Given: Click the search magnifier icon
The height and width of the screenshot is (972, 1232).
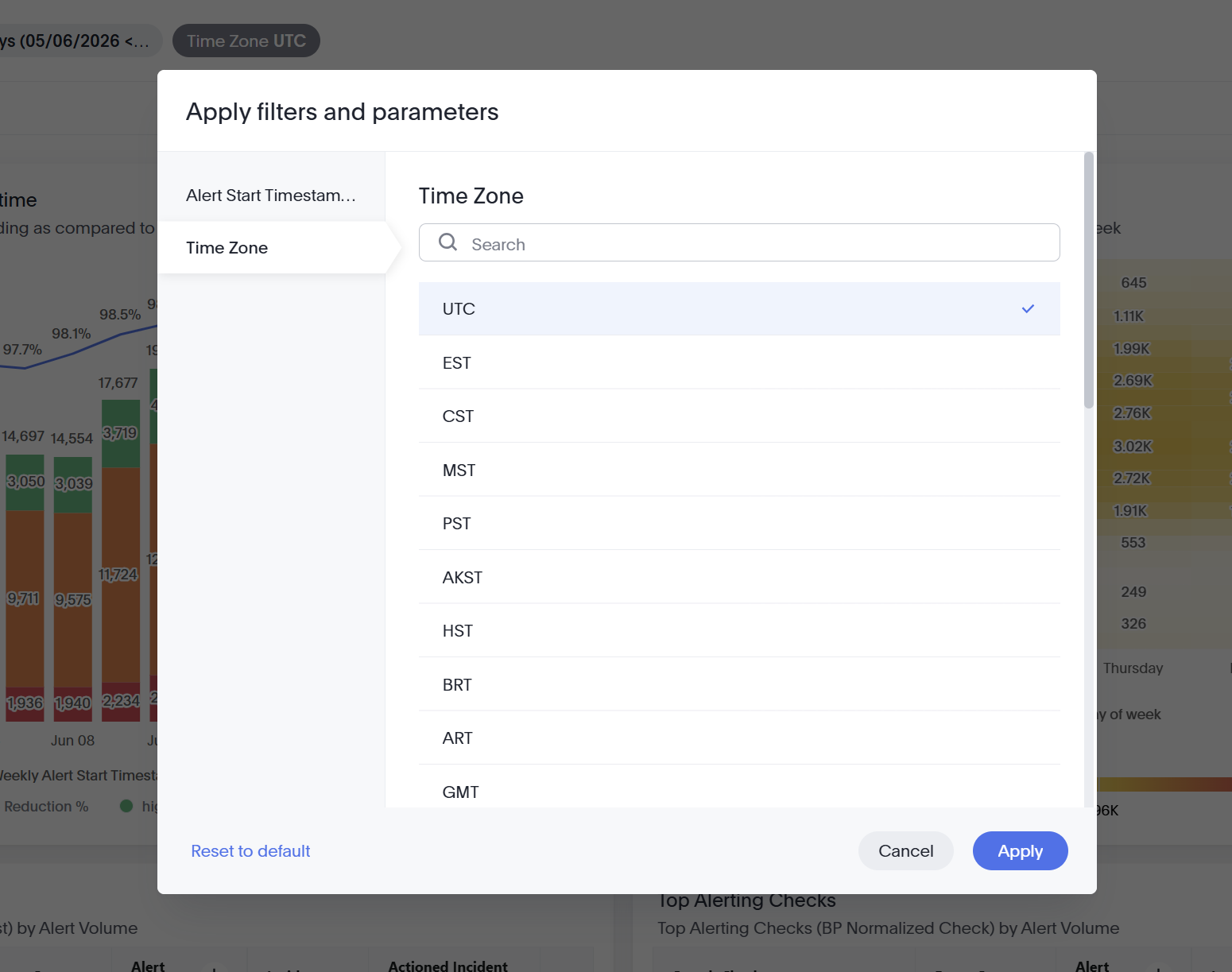Looking at the screenshot, I should [447, 242].
